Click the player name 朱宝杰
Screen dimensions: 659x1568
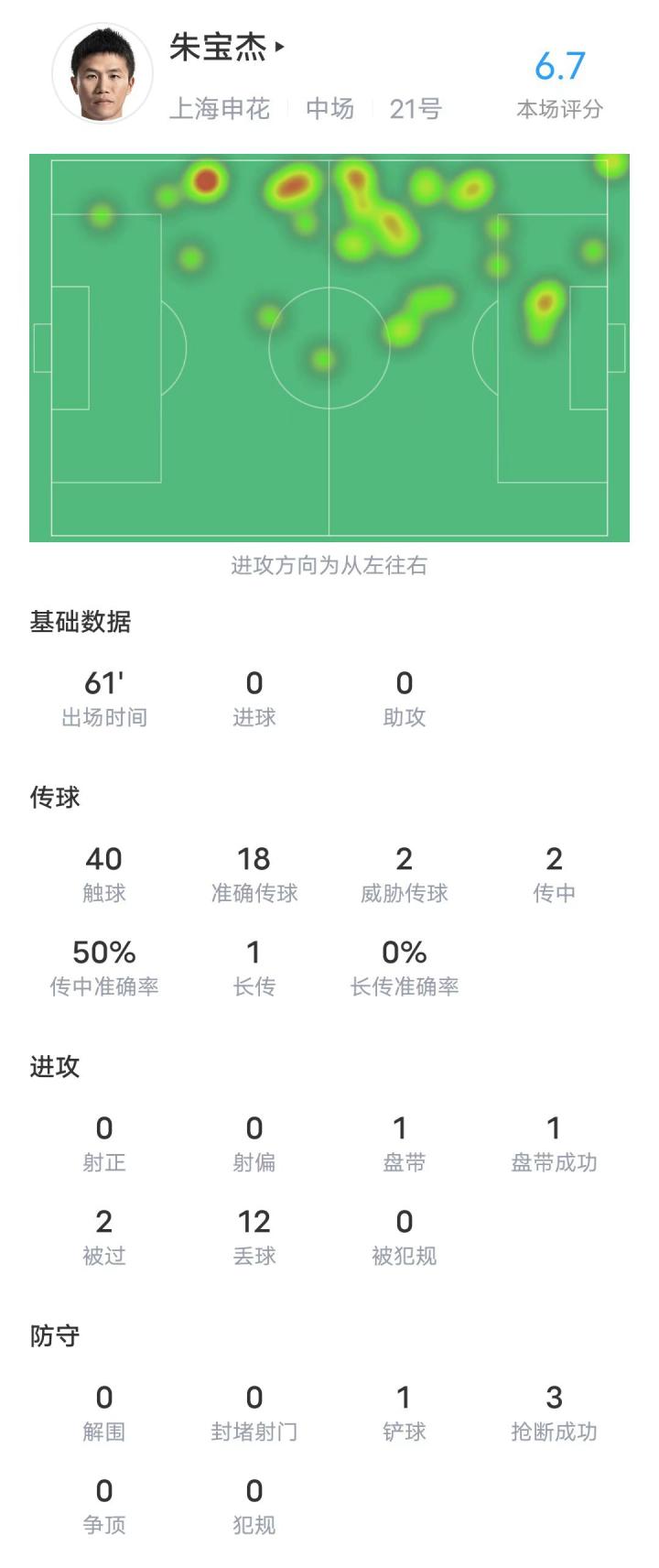pyautogui.click(x=217, y=48)
